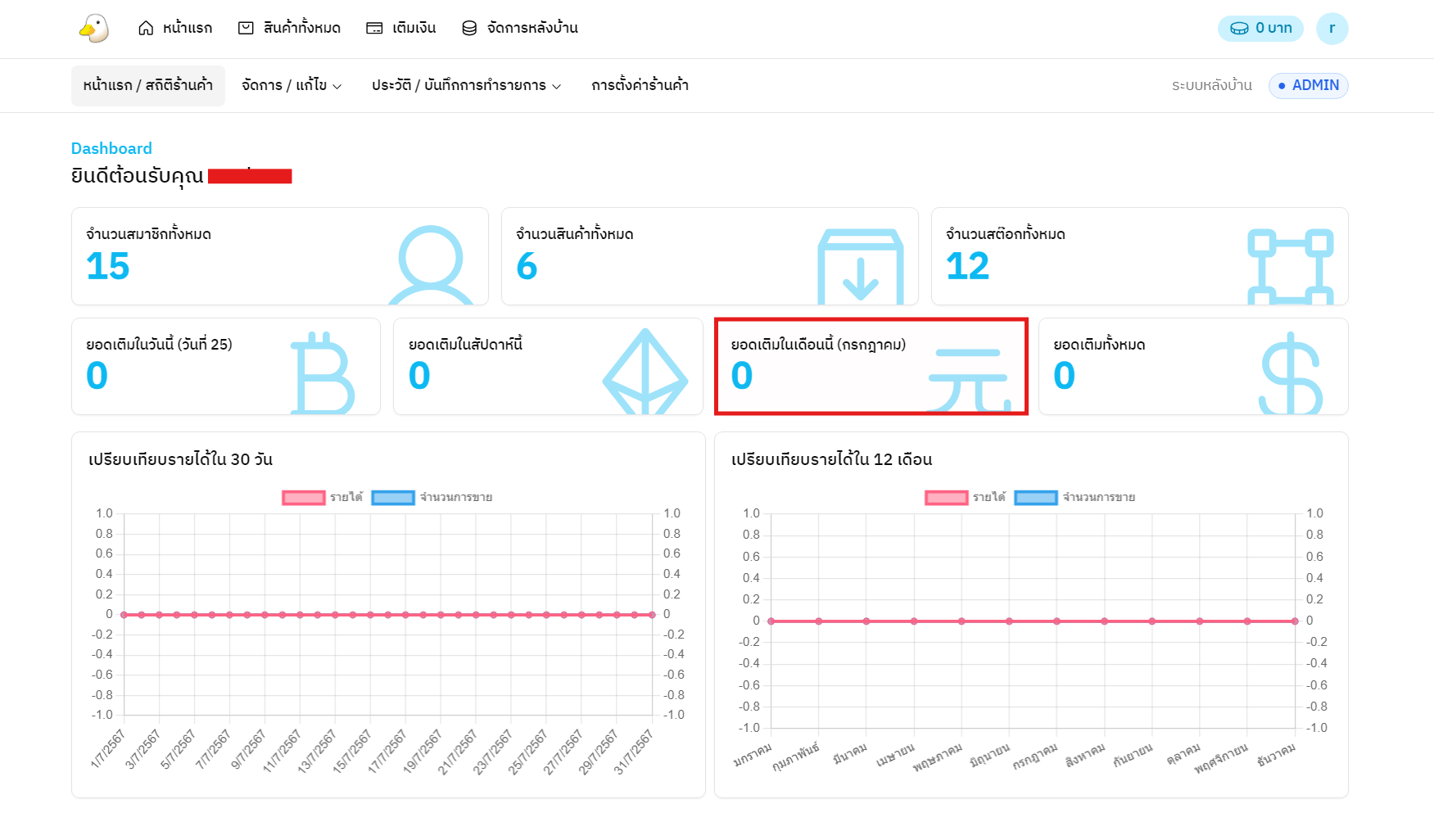Click ยอดเติมในสัปดาห์นี้ label
The width and height of the screenshot is (1434, 840).
click(465, 345)
